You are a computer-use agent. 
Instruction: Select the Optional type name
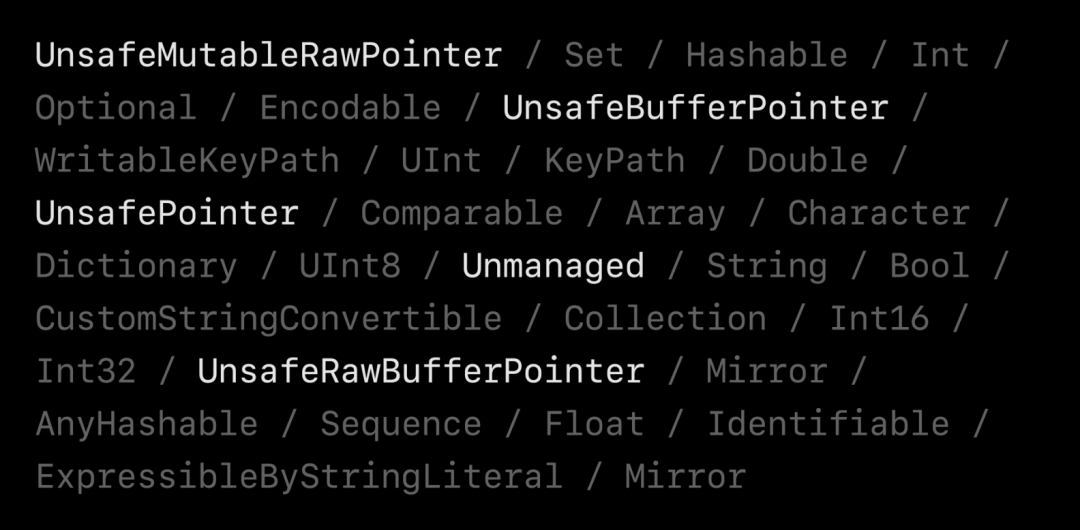[116, 108]
